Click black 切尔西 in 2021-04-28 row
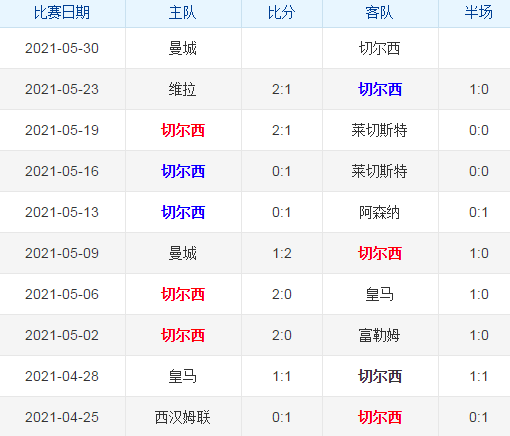 pyautogui.click(x=380, y=376)
